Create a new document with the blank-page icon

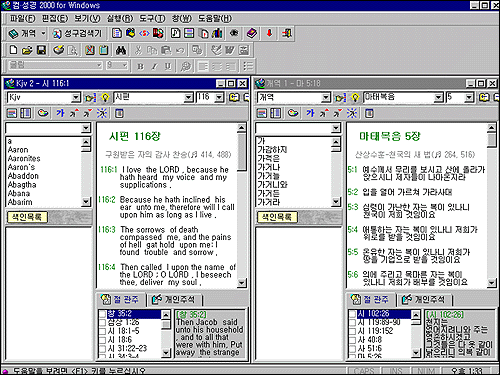point(13,50)
